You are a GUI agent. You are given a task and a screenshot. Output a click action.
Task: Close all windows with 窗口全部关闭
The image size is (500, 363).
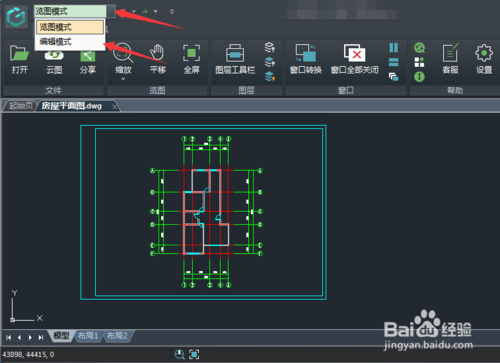tap(355, 59)
